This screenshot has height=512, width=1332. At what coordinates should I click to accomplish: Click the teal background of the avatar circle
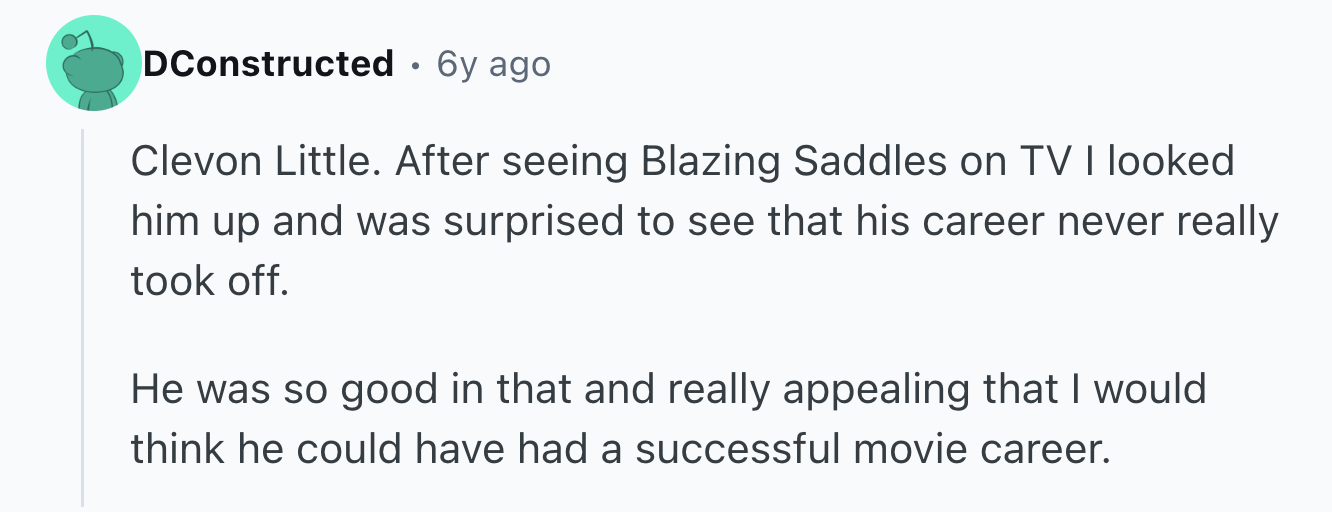click(118, 40)
